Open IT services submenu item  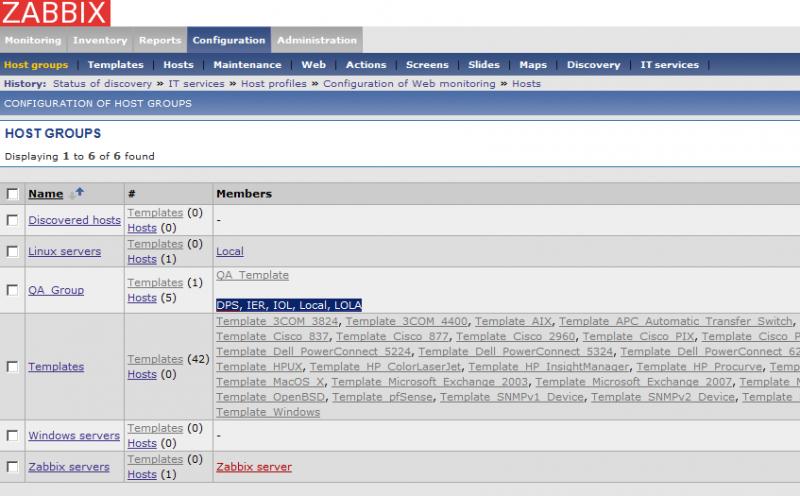point(669,65)
